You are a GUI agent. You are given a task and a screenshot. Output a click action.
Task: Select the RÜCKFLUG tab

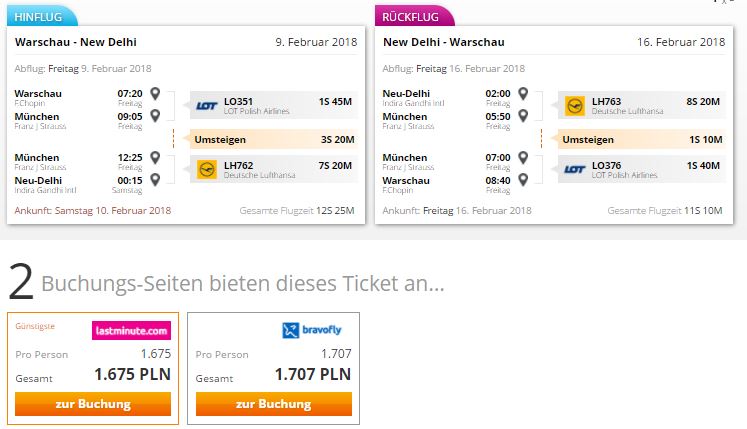click(414, 17)
